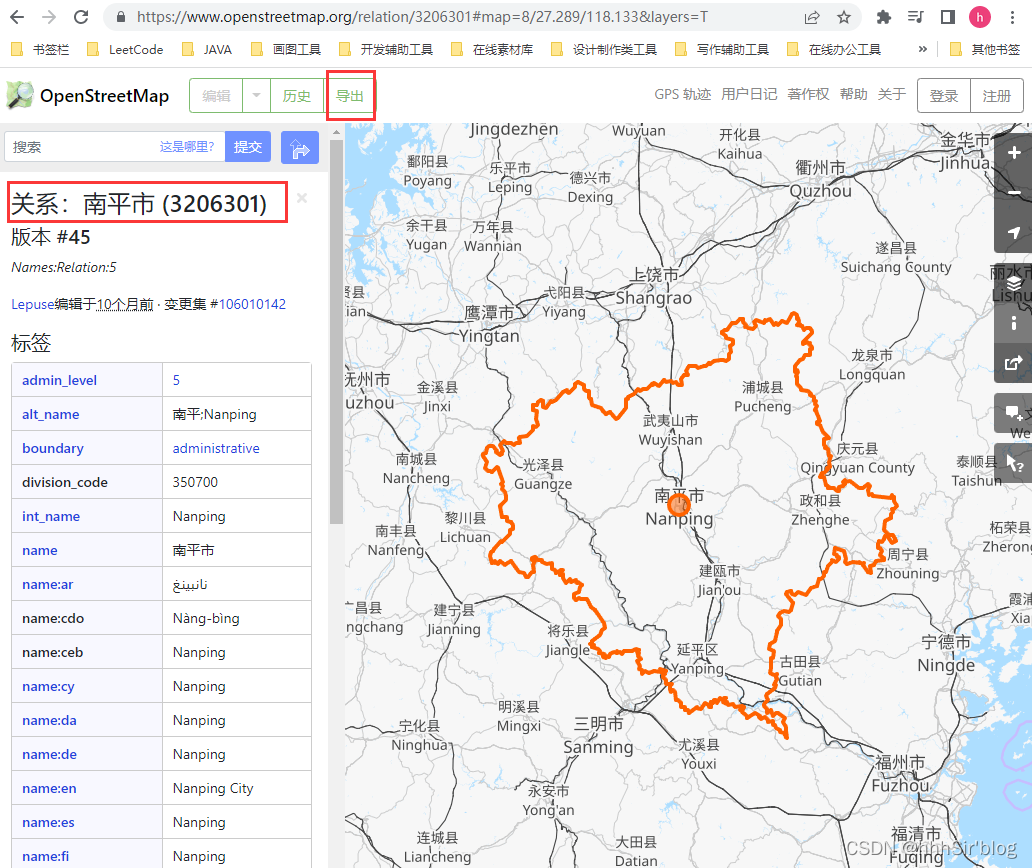Click the administrative value link
This screenshot has height=868, width=1032.
pyautogui.click(x=216, y=448)
